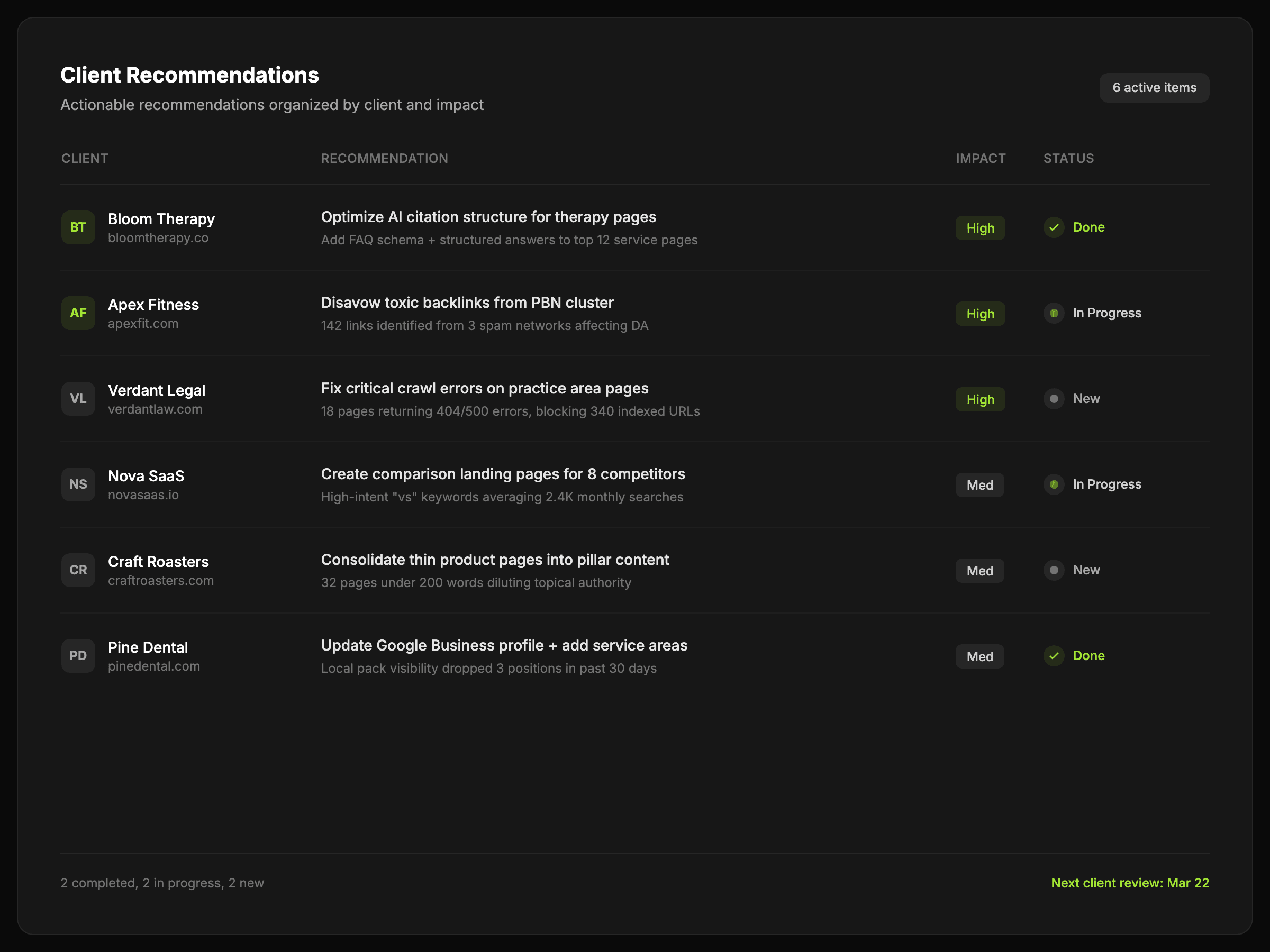The width and height of the screenshot is (1270, 952).
Task: Click Done checkmark icon for Pine Dental
Action: pos(1054,656)
